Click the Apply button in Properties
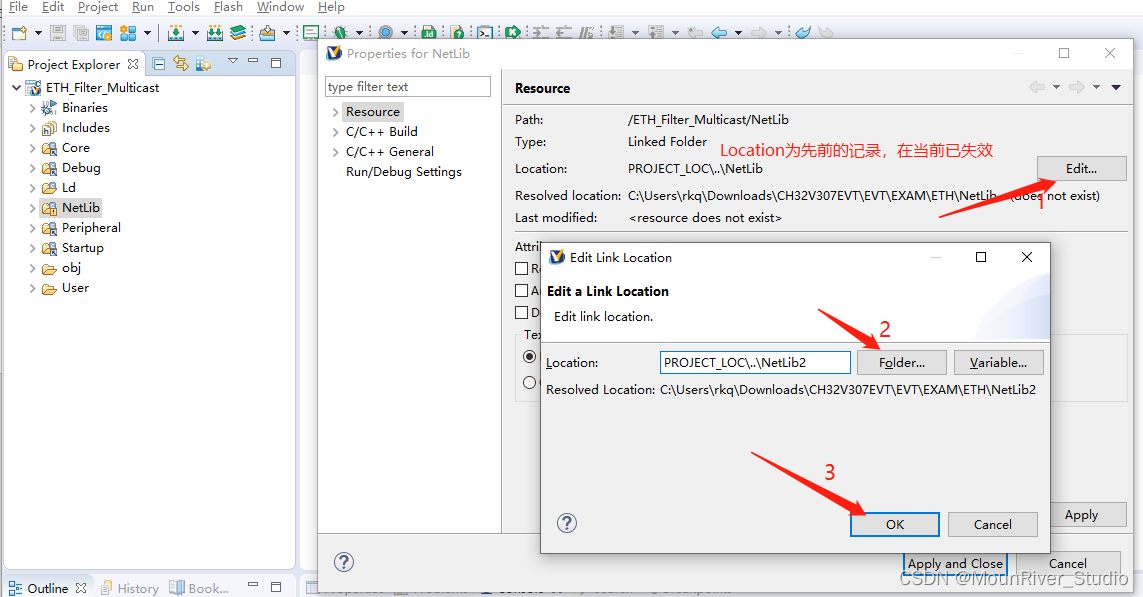This screenshot has height=597, width=1143. (1081, 515)
